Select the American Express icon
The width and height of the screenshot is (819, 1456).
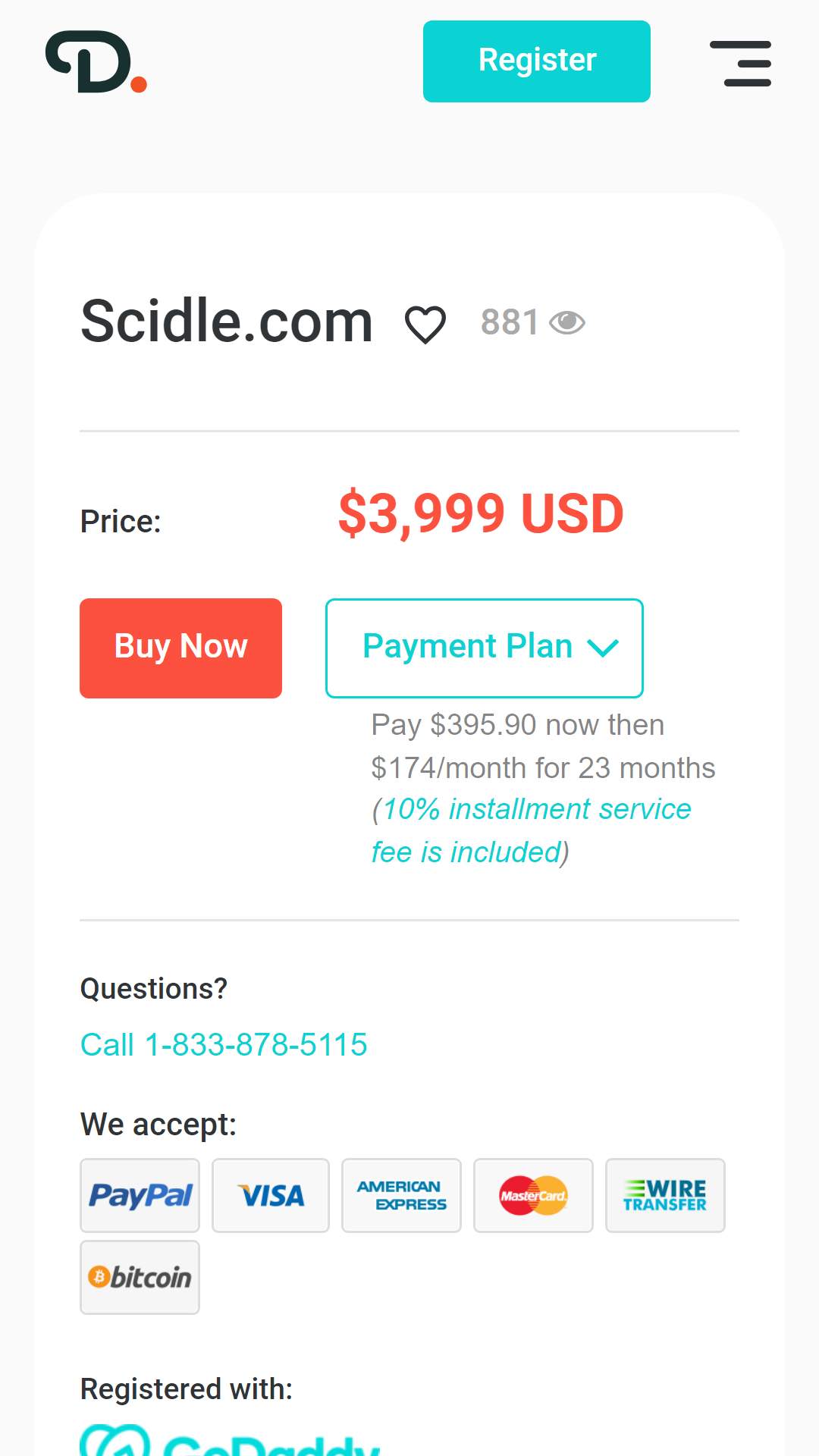tap(402, 1196)
